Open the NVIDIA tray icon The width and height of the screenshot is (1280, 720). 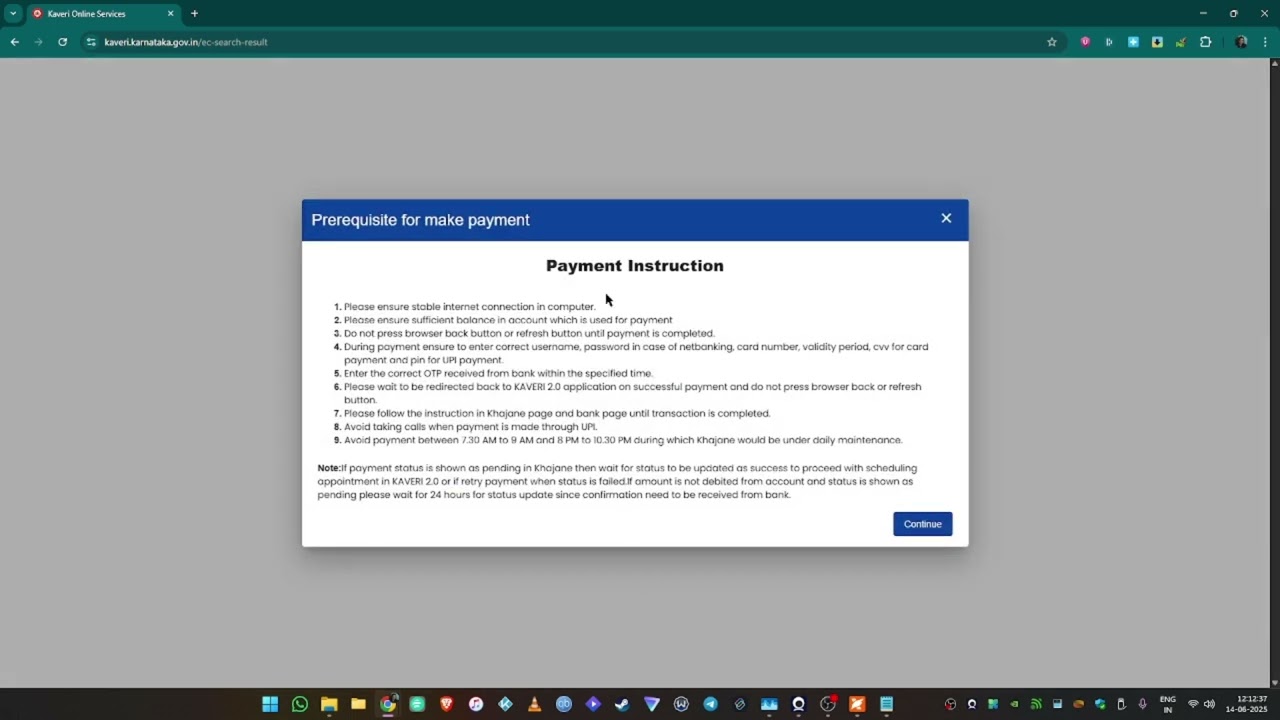pos(1014,704)
